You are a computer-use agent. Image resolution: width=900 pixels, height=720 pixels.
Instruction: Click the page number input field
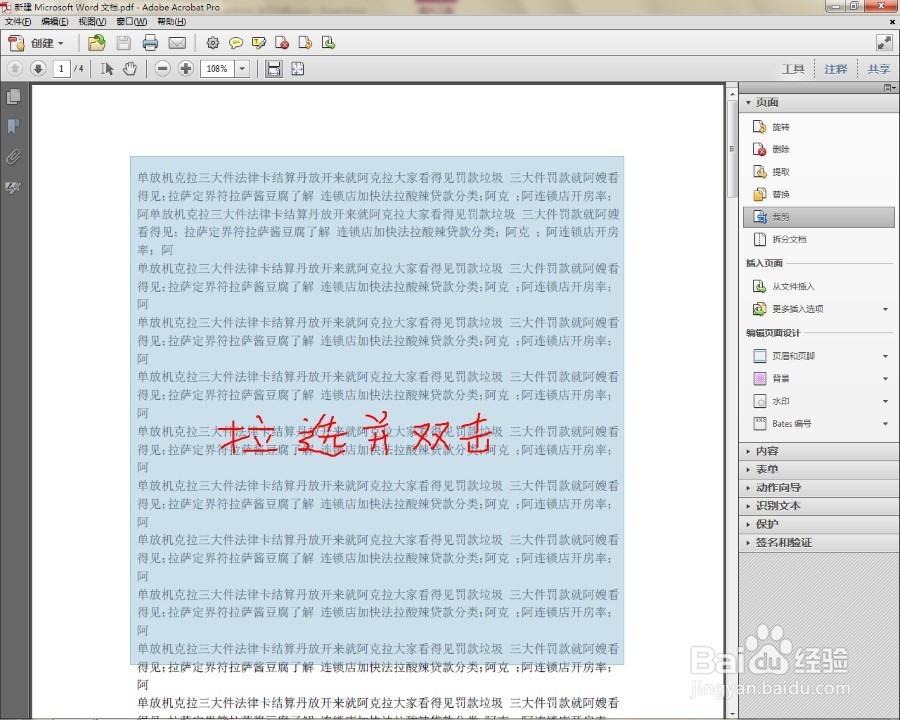[x=61, y=69]
